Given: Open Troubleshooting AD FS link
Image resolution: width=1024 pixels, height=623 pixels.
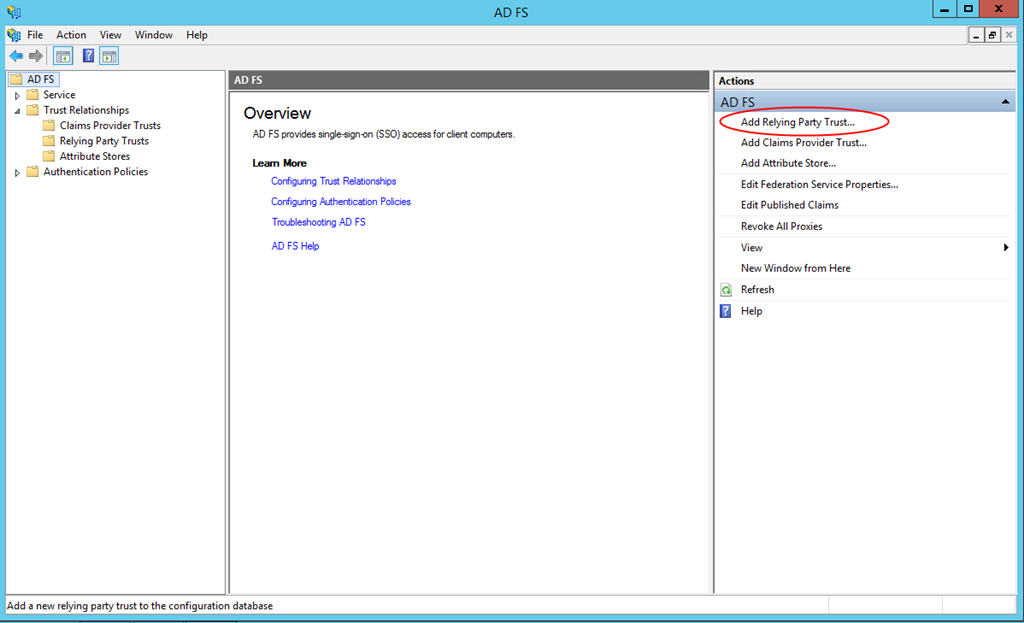Looking at the screenshot, I should point(319,222).
